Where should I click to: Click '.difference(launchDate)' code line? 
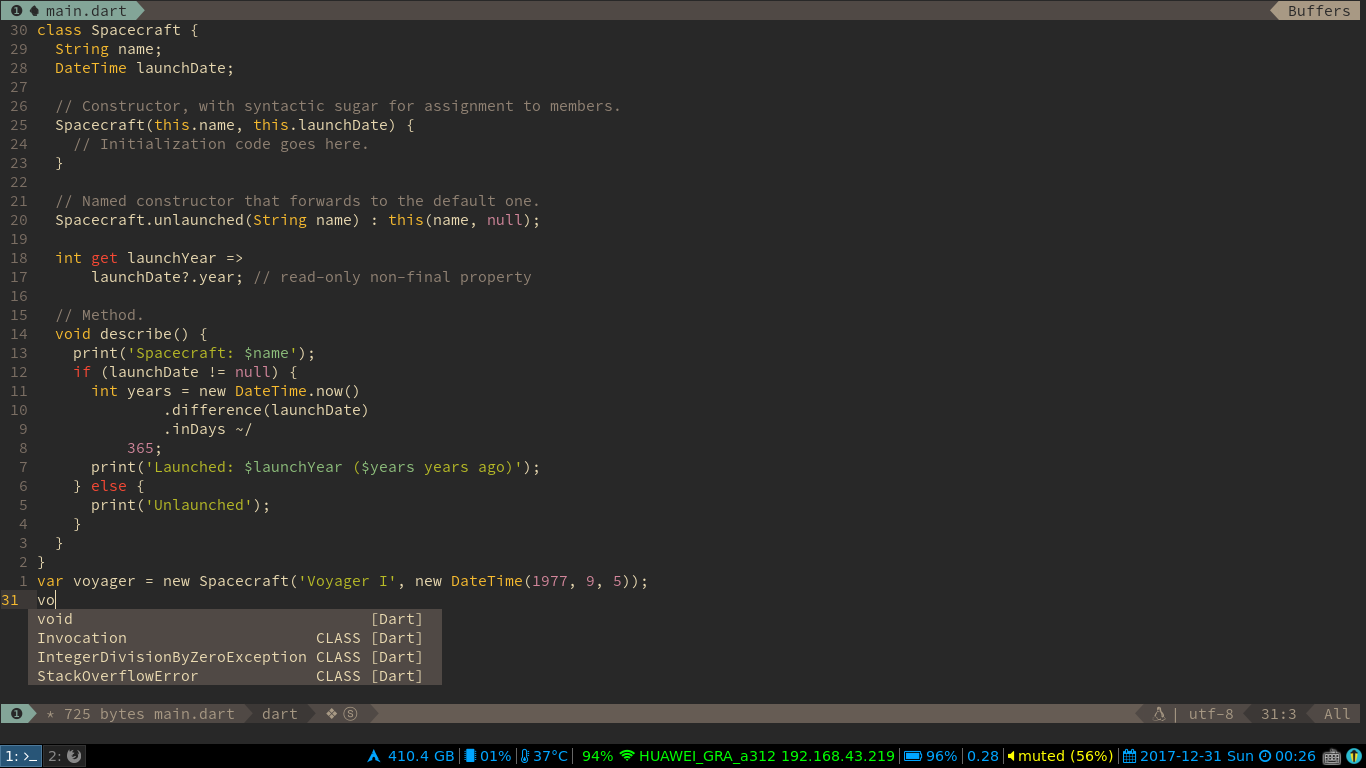click(266, 410)
